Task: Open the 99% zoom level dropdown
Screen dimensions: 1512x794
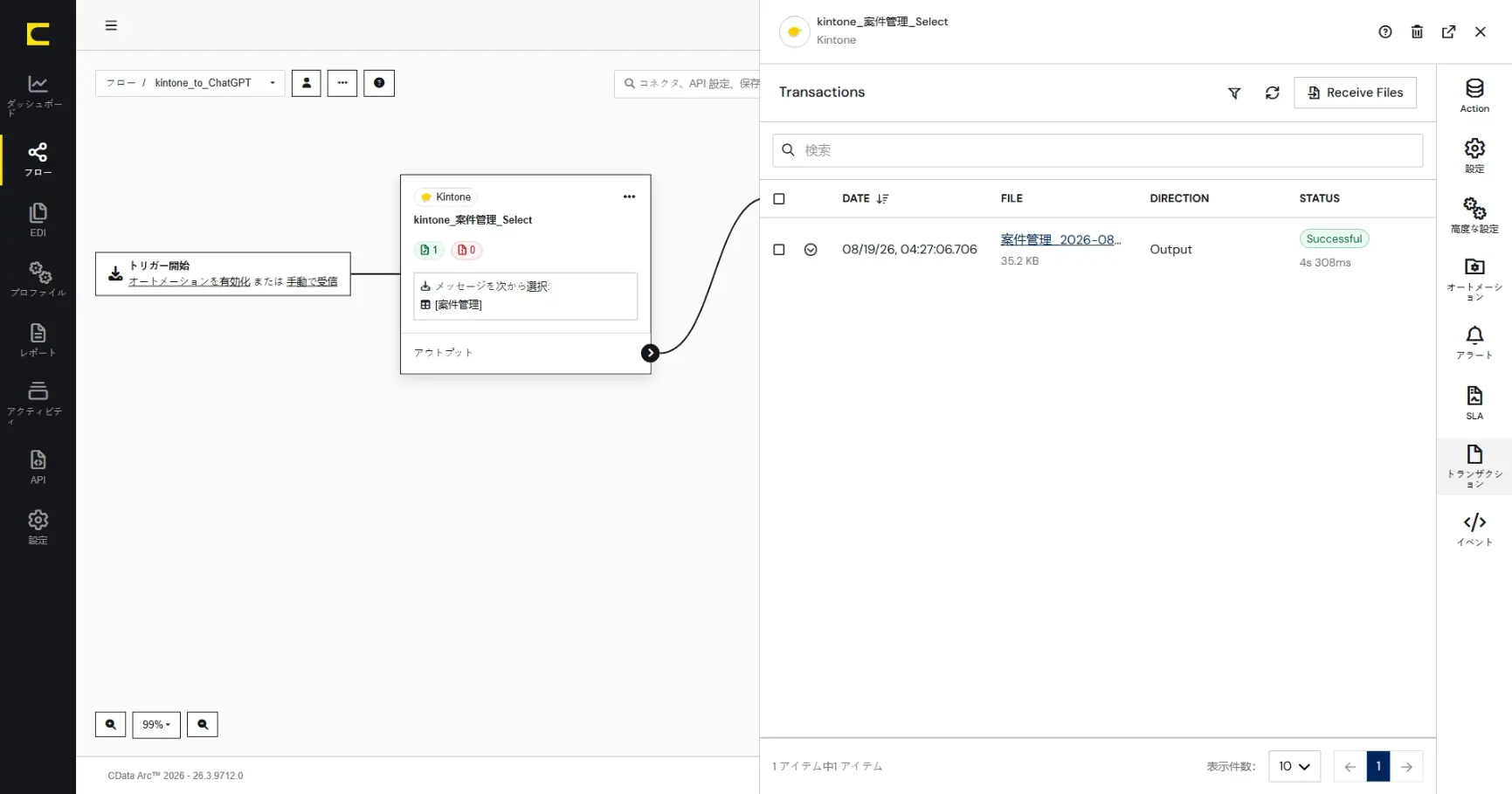Action: tap(156, 725)
